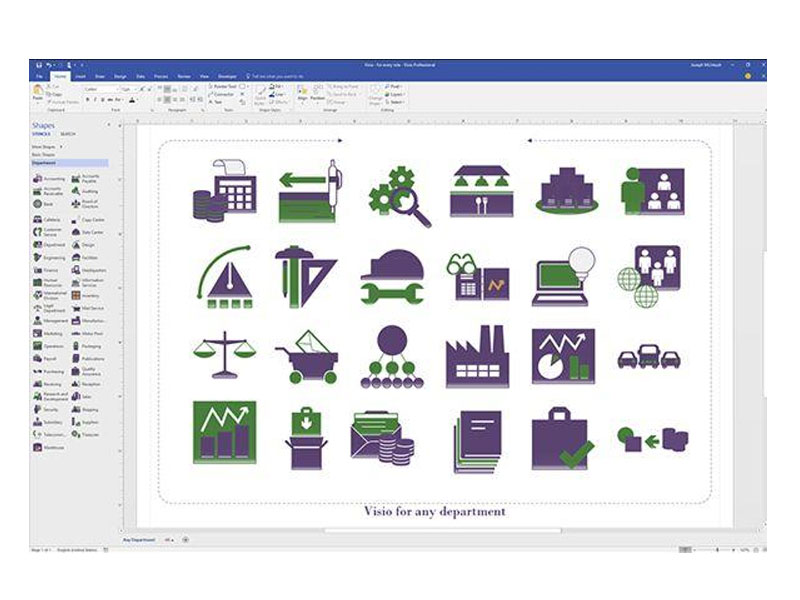Switch to the Review ribbon tab
The image size is (800, 600).
(x=184, y=76)
